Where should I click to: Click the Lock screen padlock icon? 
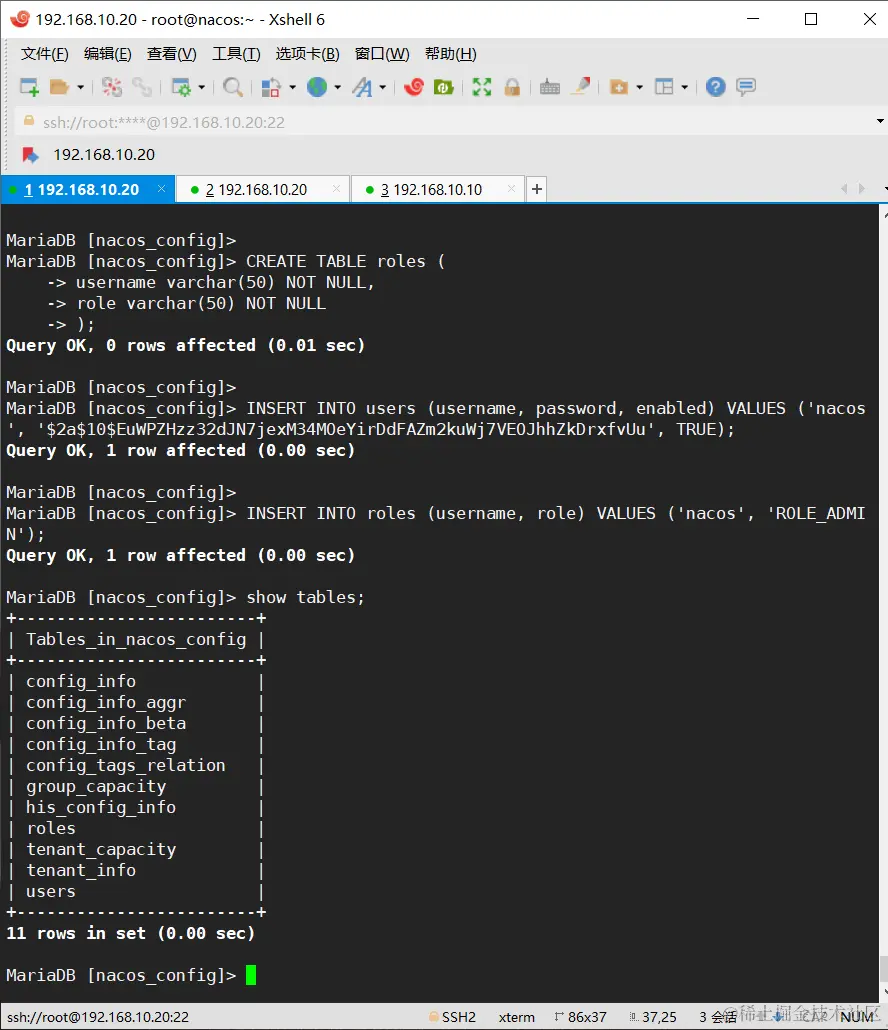[512, 87]
